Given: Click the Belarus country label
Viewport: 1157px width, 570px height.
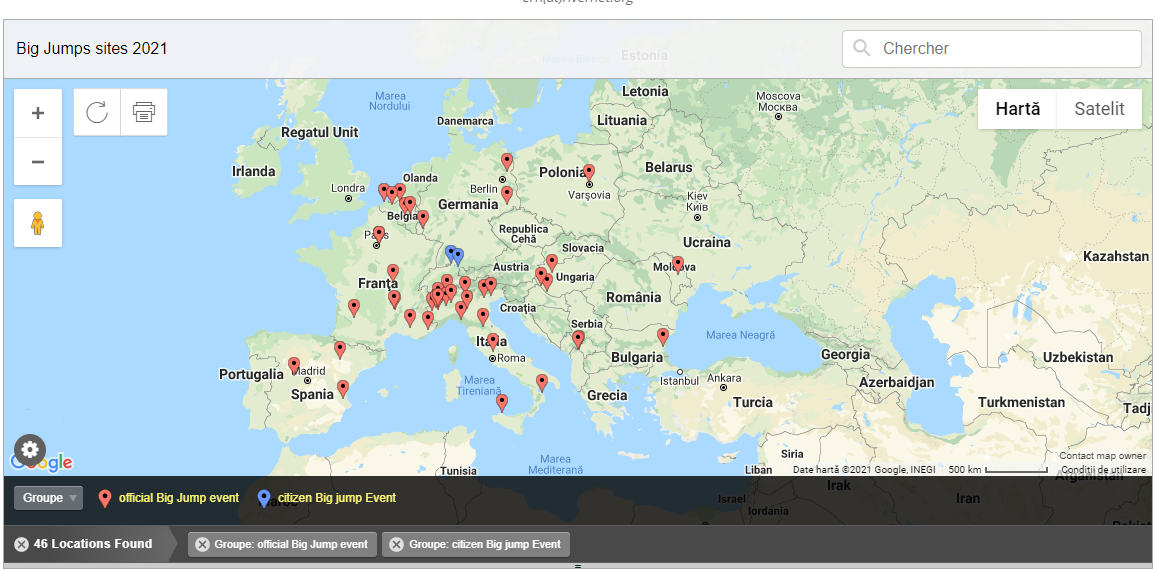Looking at the screenshot, I should click(669, 167).
